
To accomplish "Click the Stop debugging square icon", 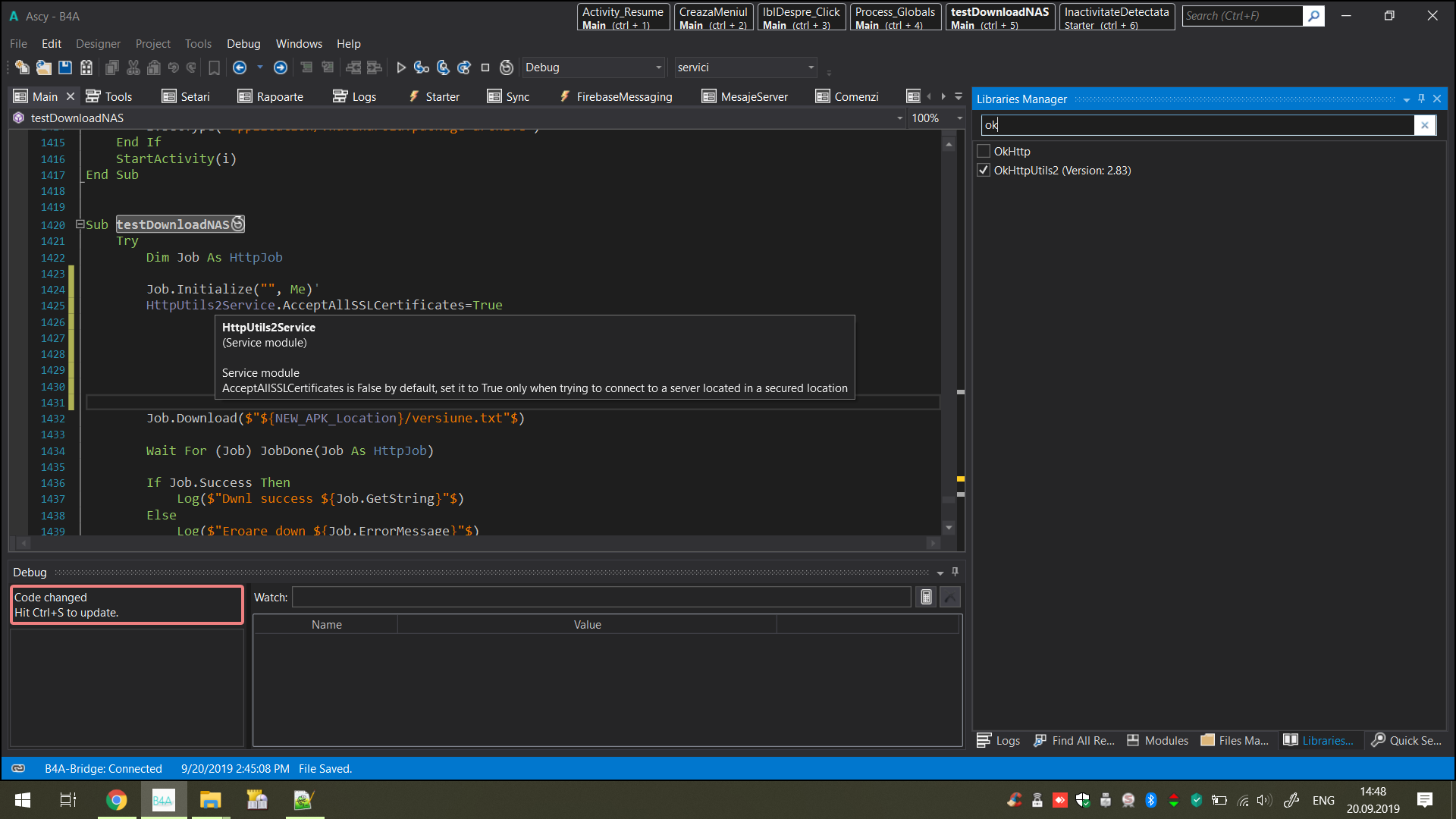I will point(485,67).
